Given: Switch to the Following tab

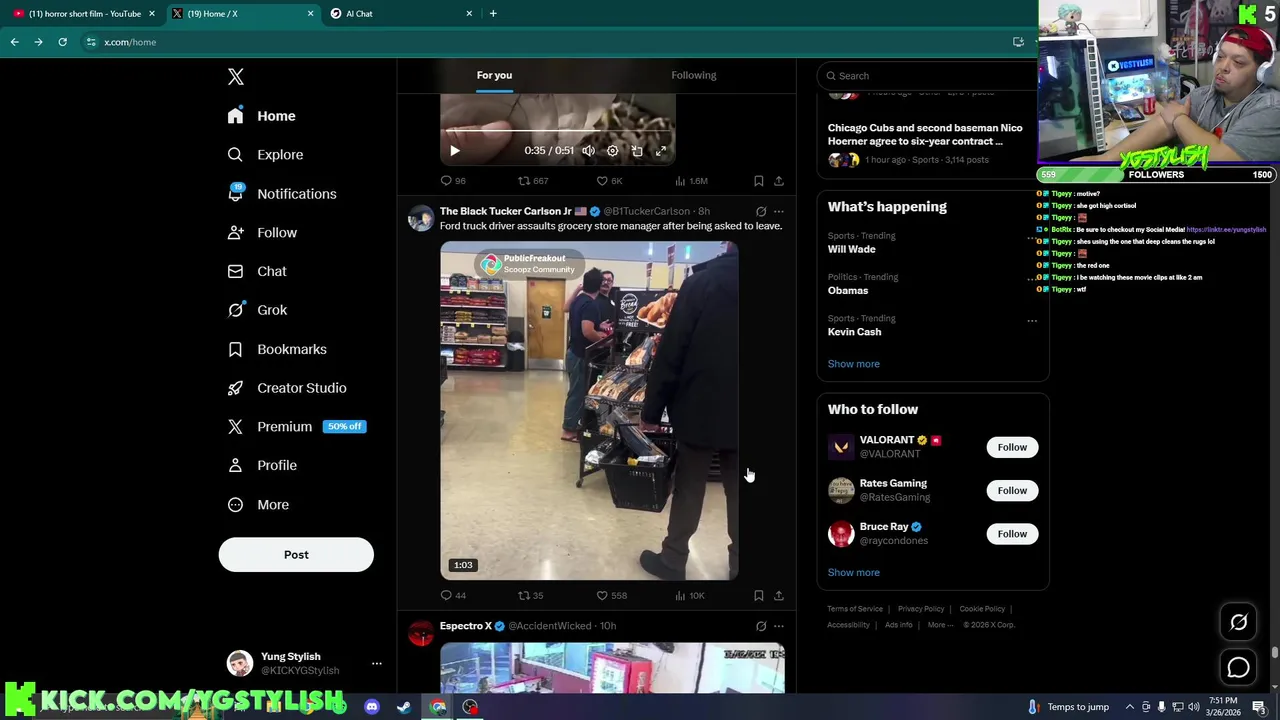Looking at the screenshot, I should (x=694, y=75).
